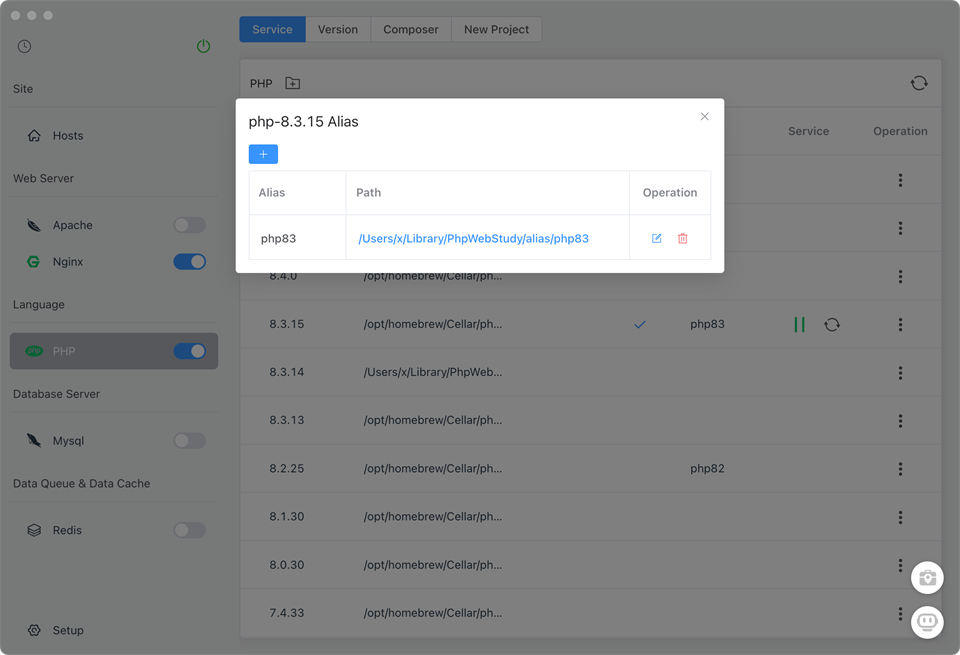Open the New Project tab
Viewport: 960px width, 655px height.
click(x=497, y=29)
